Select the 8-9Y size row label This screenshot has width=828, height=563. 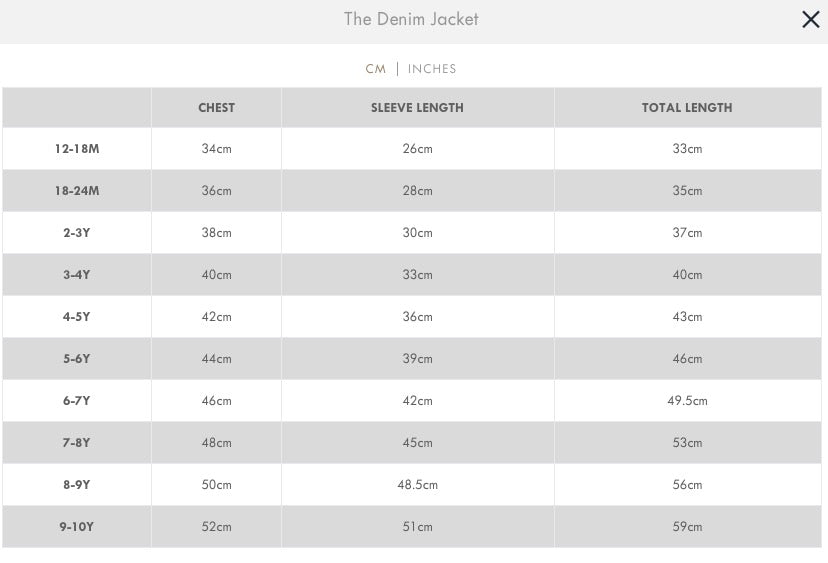pyautogui.click(x=77, y=485)
